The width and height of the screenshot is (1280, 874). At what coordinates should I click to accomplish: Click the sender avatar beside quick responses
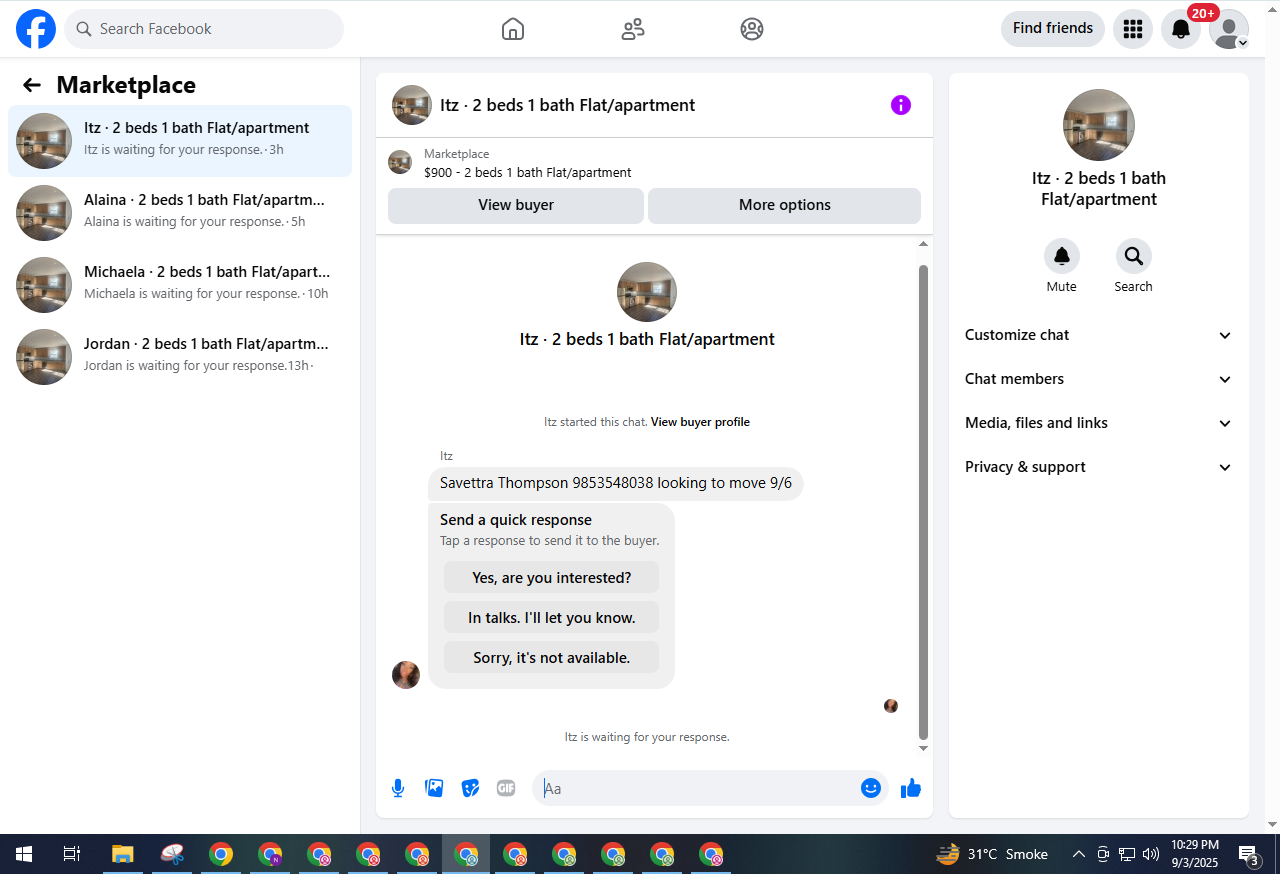point(406,675)
